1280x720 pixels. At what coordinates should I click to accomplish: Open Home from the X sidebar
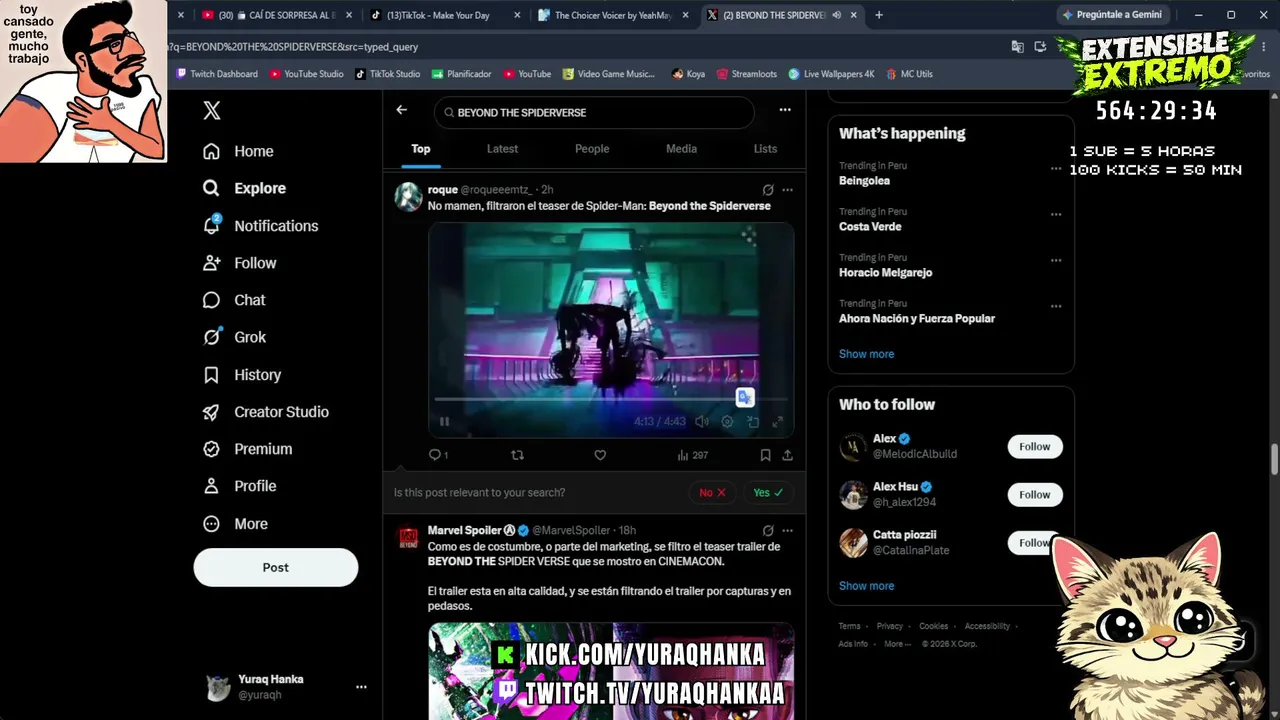(x=238, y=151)
